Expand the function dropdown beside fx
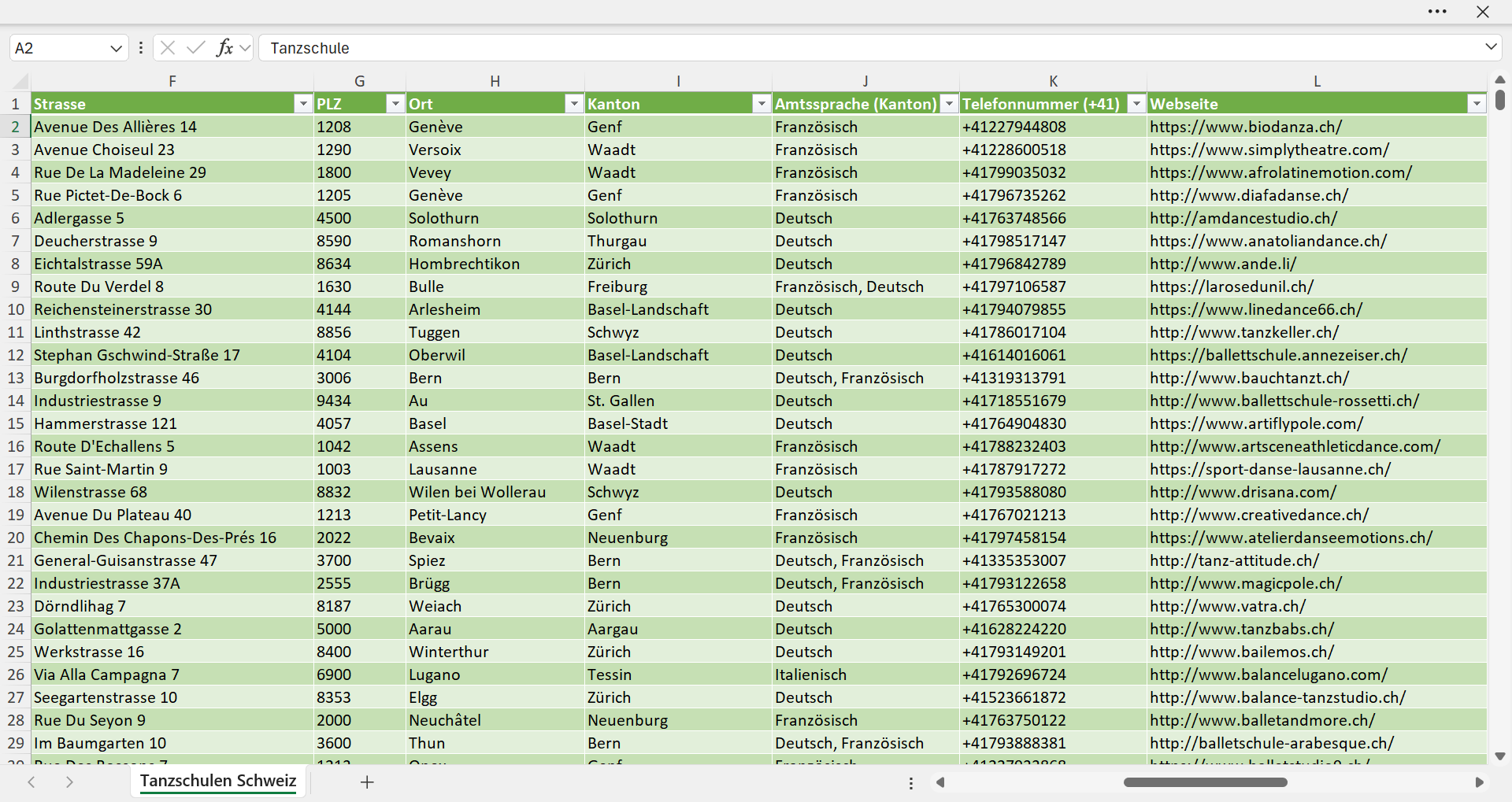The height and width of the screenshot is (802, 1512). pyautogui.click(x=245, y=48)
